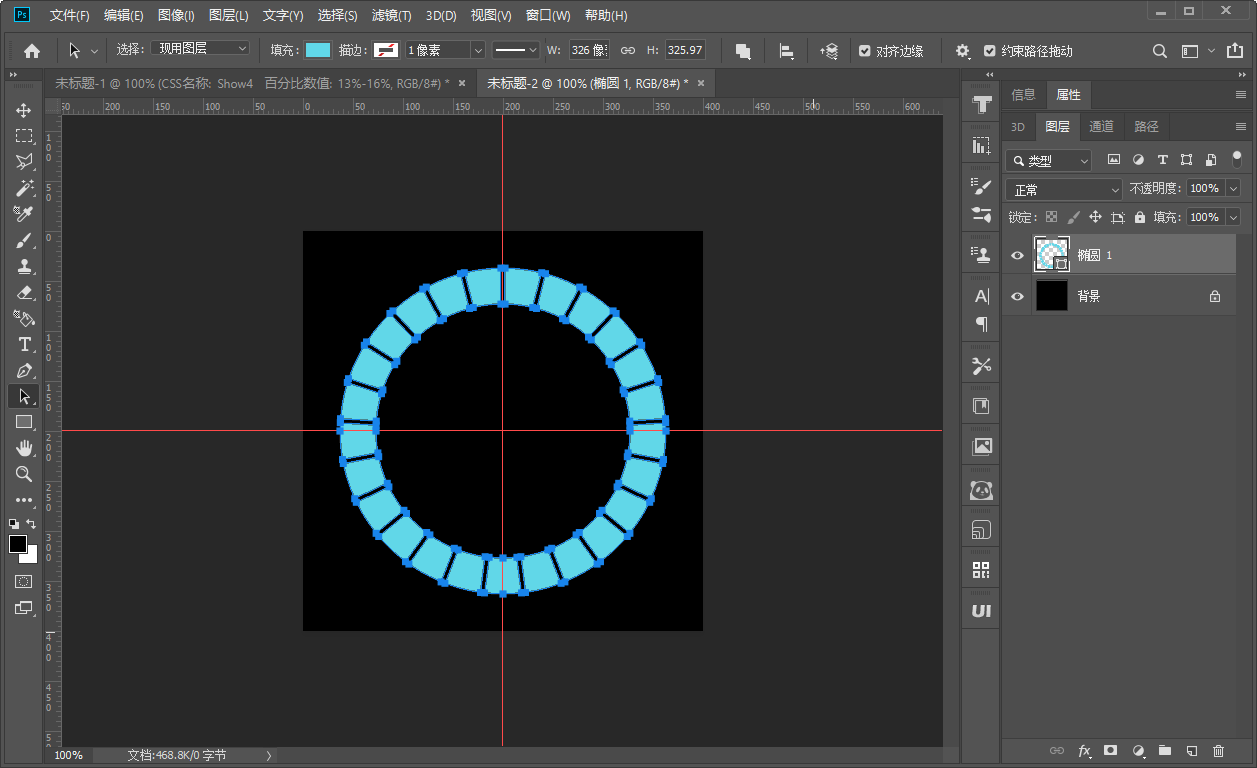Image resolution: width=1257 pixels, height=768 pixels.
Task: Select the Paint Bucket tool
Action: (23, 318)
